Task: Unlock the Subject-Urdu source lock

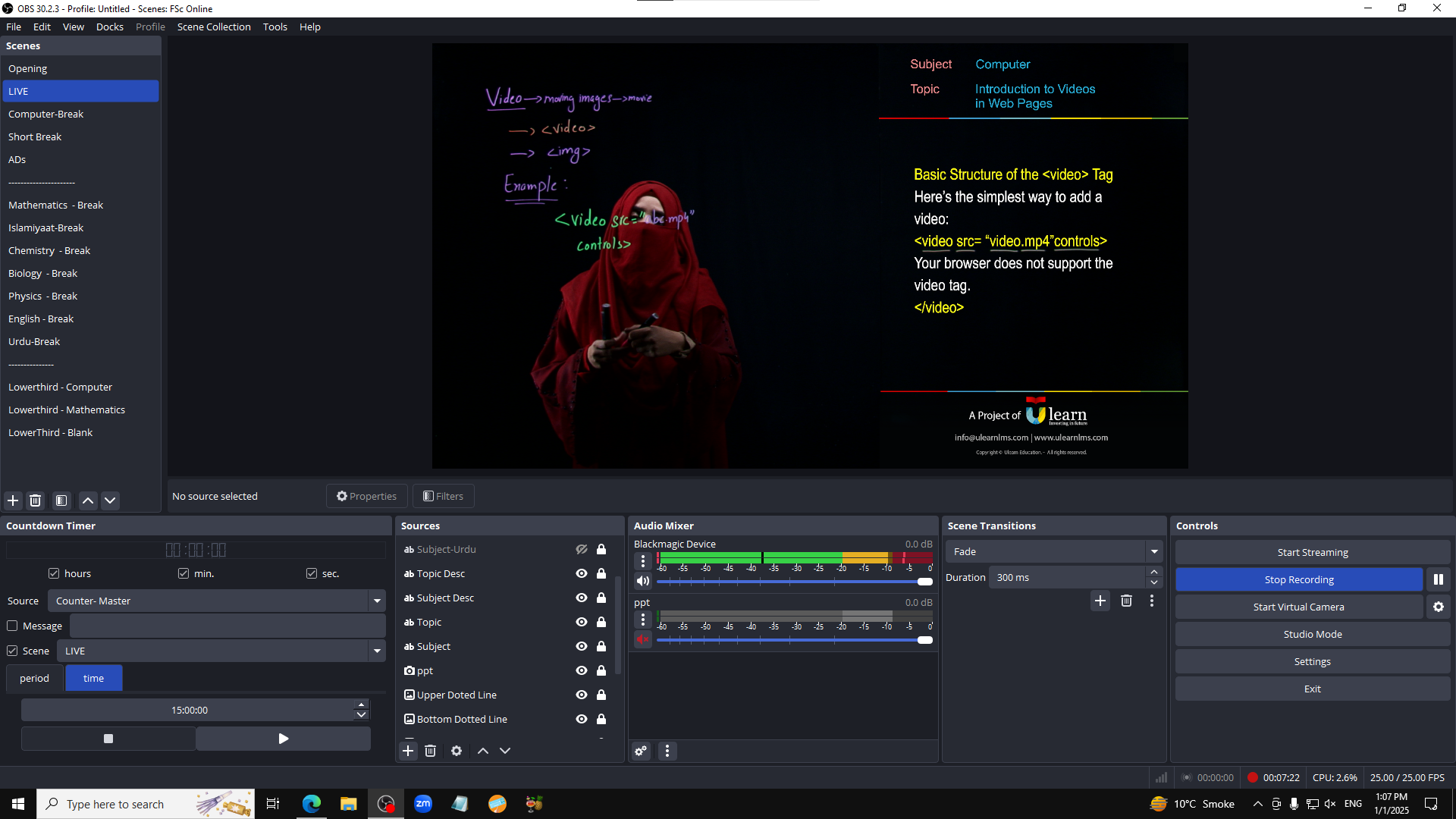Action: pos(601,549)
